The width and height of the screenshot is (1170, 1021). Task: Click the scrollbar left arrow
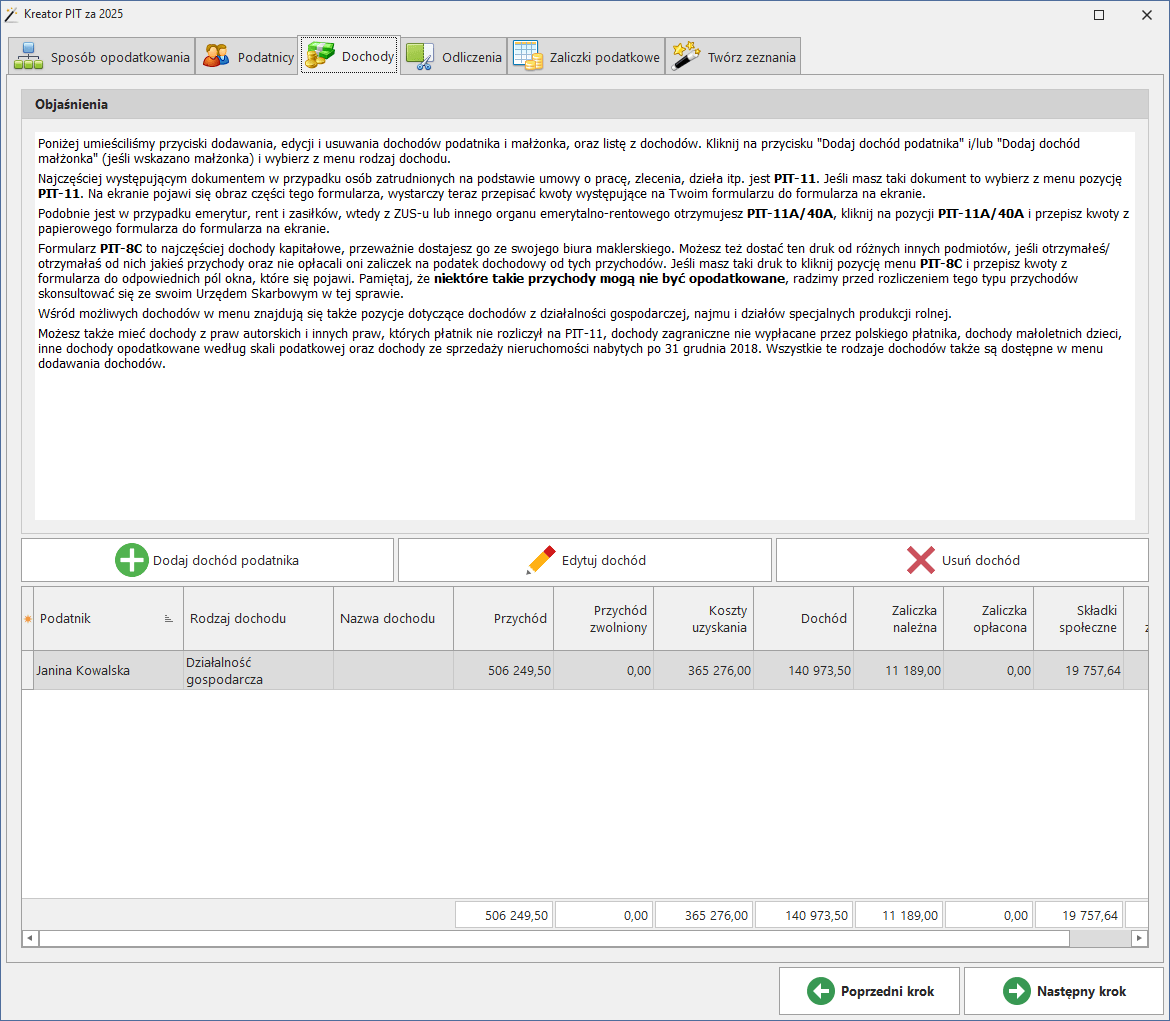coord(30,938)
